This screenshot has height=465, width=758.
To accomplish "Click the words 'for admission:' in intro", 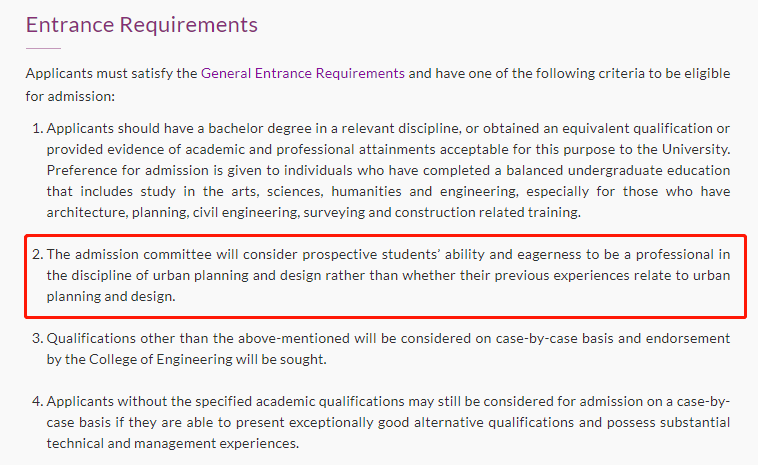I will coord(70,96).
